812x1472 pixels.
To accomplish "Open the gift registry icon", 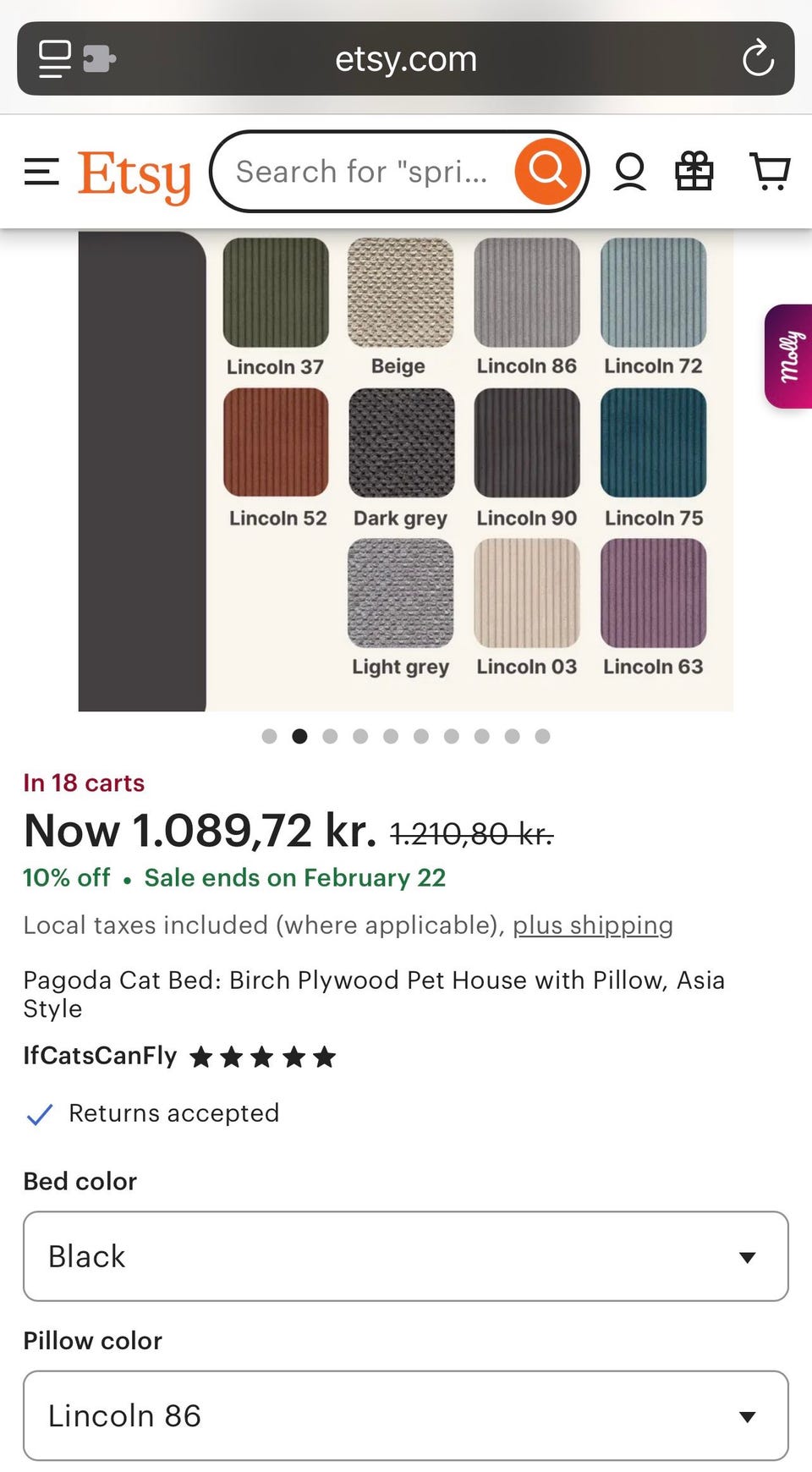I will (694, 172).
